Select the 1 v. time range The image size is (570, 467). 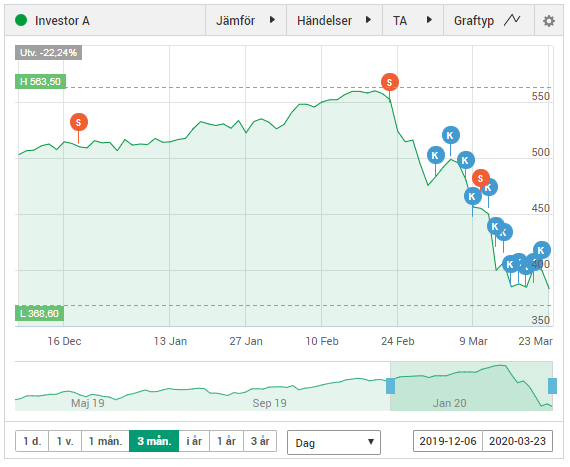tap(65, 441)
